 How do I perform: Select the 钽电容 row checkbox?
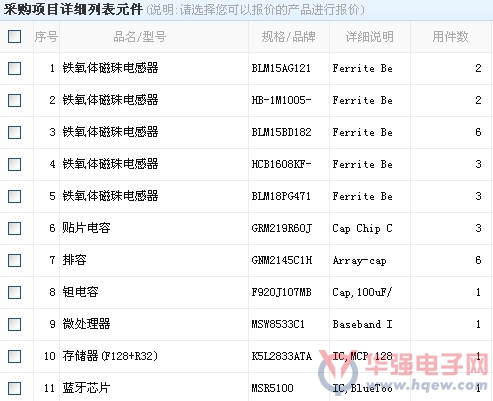[15, 292]
